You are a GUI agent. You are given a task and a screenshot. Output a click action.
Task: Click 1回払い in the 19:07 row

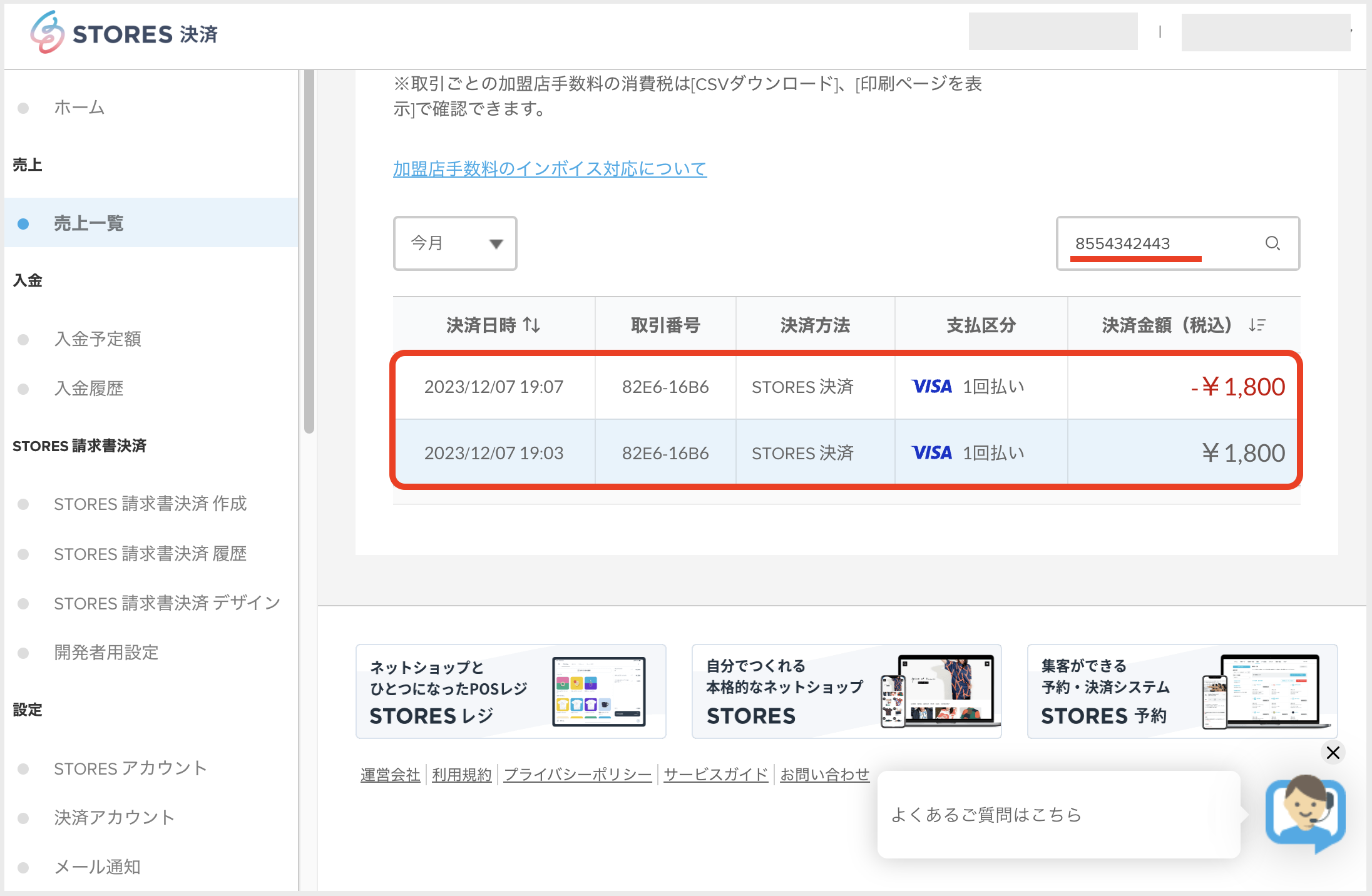tap(993, 387)
